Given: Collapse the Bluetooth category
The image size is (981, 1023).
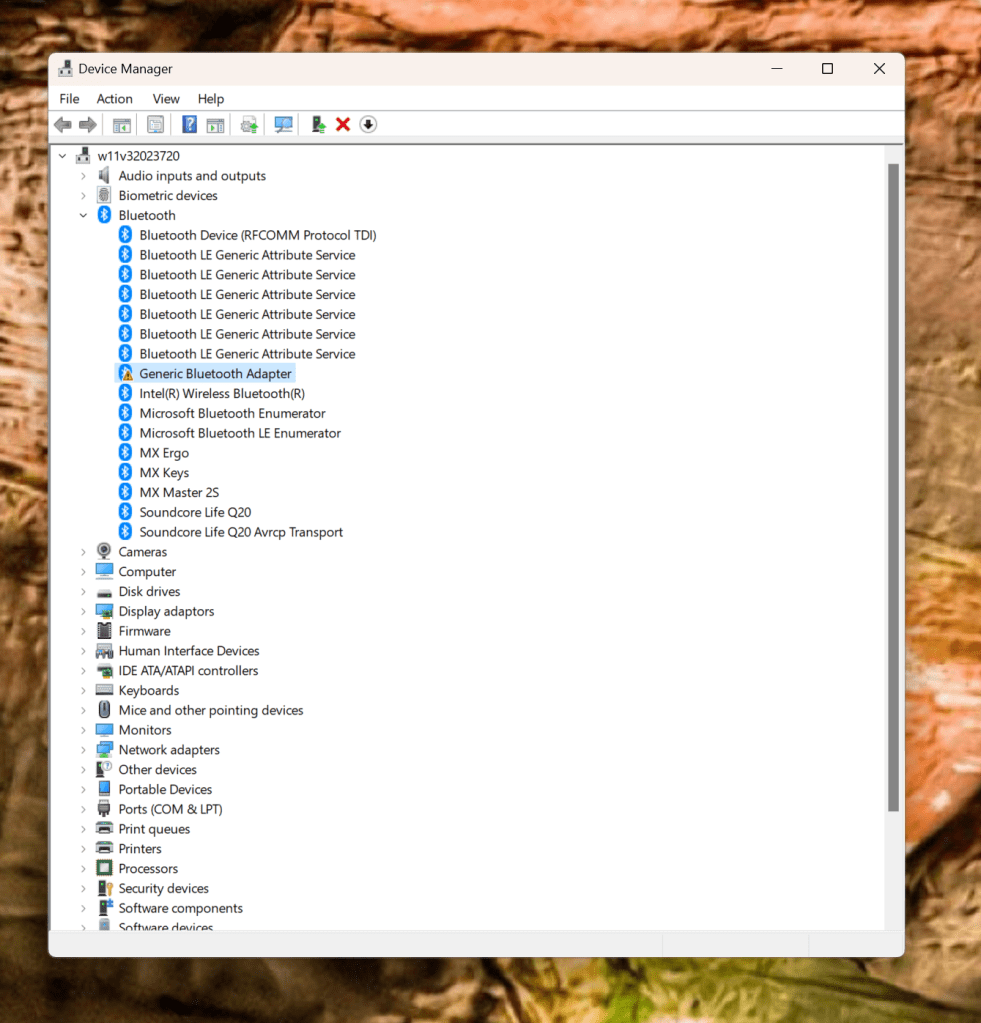Looking at the screenshot, I should [83, 215].
